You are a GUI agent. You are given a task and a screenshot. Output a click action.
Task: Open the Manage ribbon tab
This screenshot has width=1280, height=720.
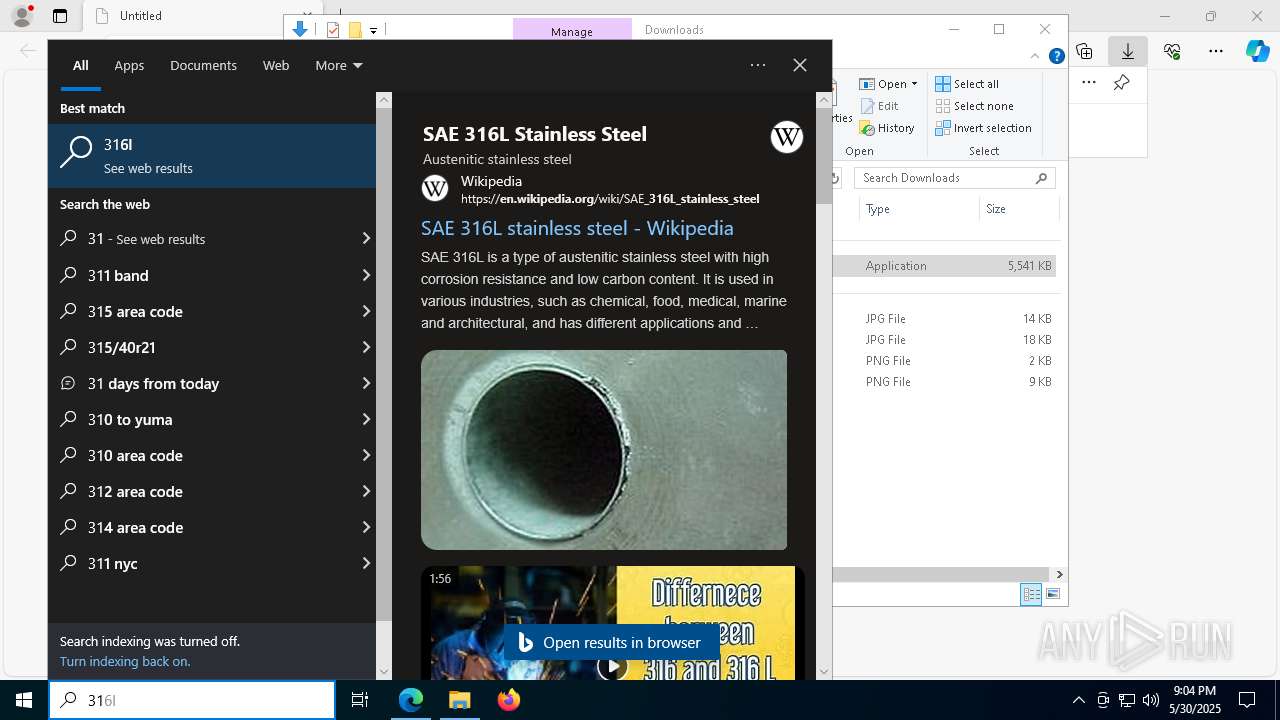point(572,31)
